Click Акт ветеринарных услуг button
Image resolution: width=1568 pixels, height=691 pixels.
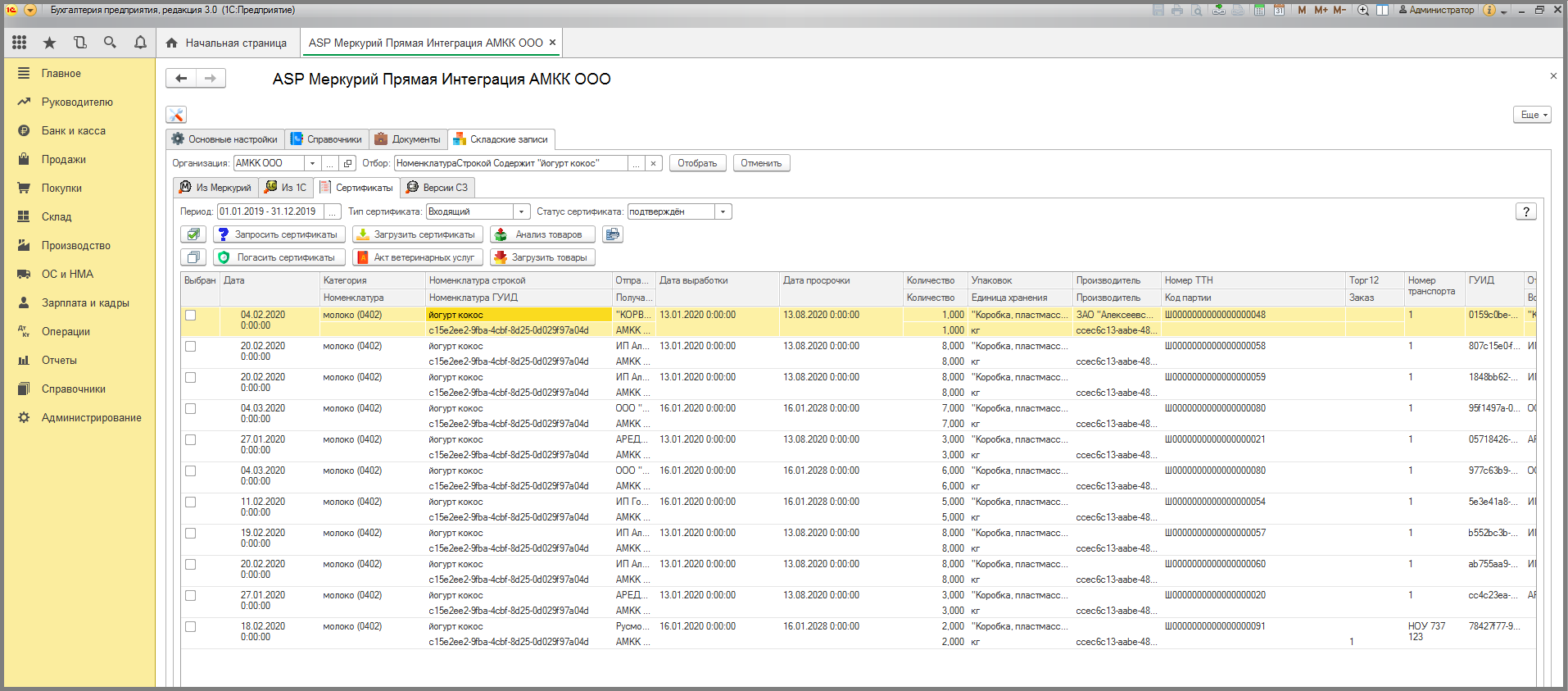[417, 257]
